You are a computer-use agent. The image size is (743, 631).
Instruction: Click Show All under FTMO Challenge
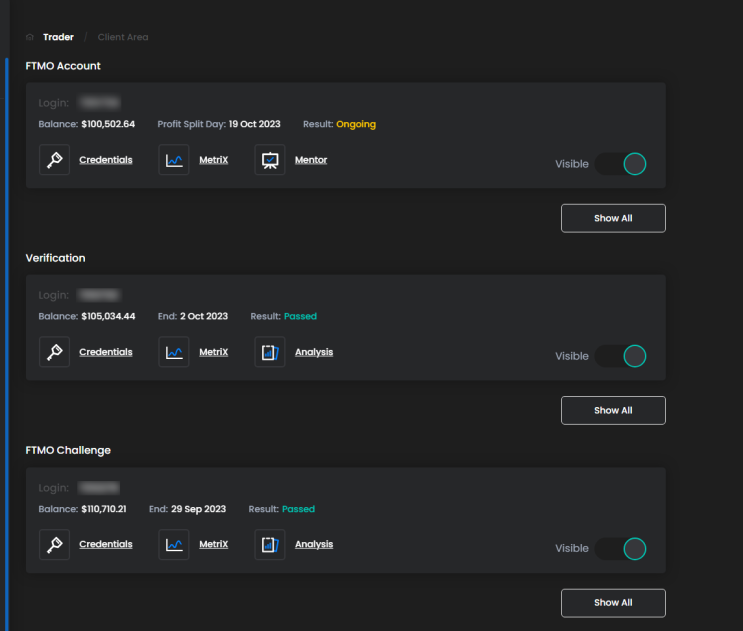pyautogui.click(x=613, y=603)
